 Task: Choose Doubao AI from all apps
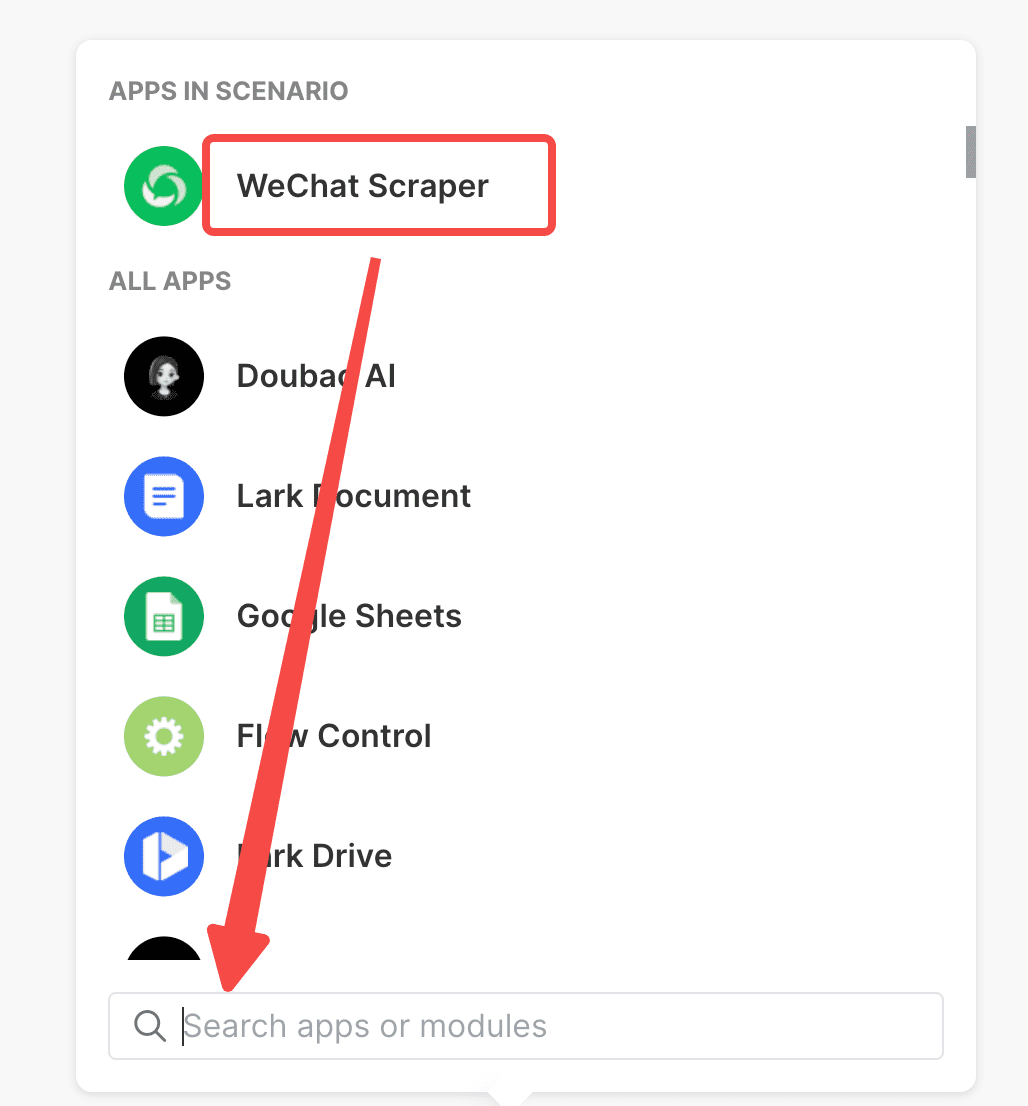coord(316,377)
